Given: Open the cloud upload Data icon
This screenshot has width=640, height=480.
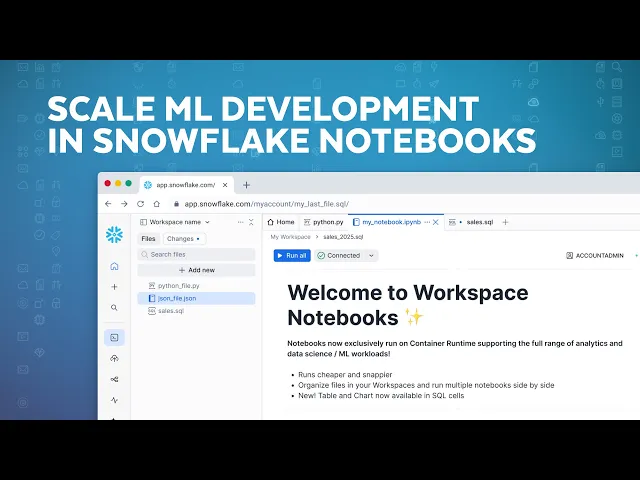Looking at the screenshot, I should (x=114, y=358).
